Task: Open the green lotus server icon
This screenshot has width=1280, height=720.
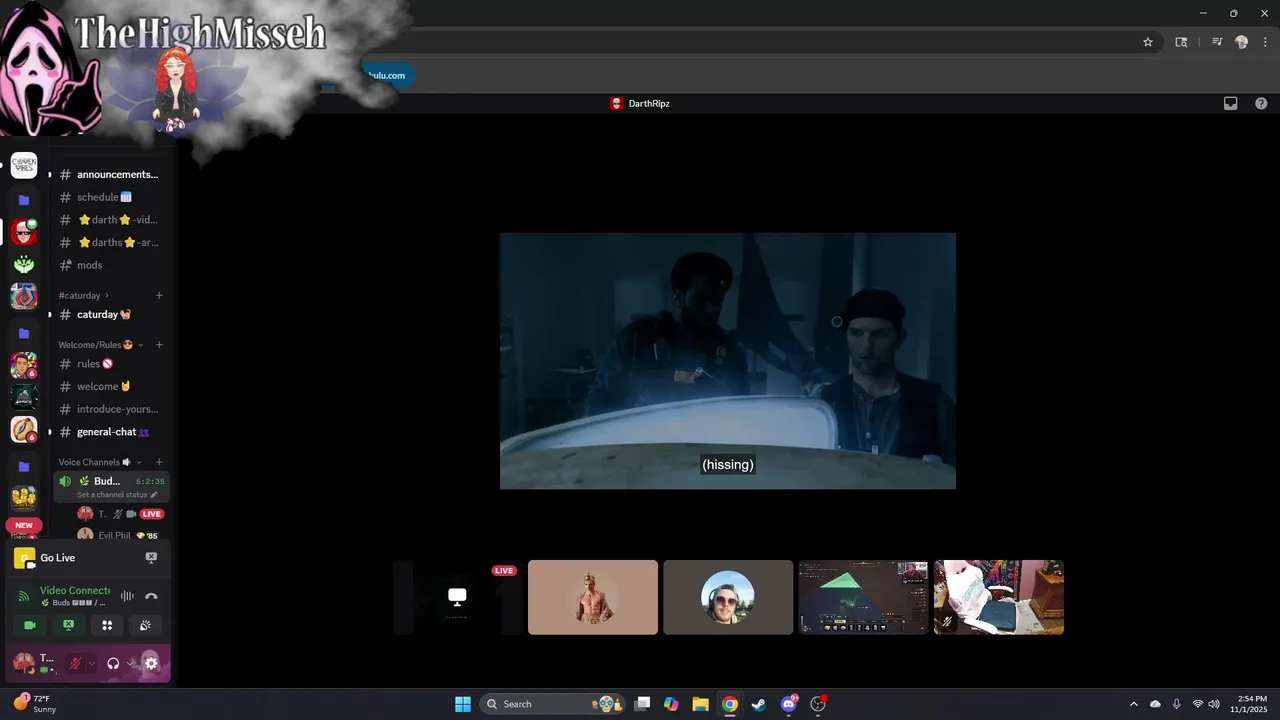Action: (x=24, y=264)
